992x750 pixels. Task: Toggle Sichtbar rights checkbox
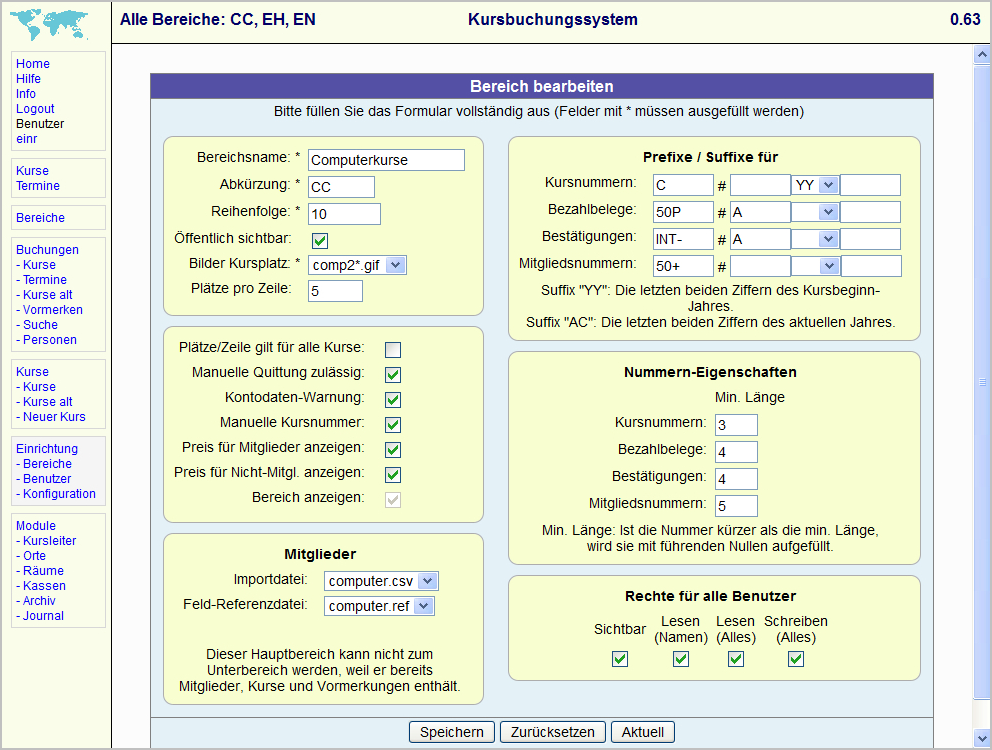coord(620,659)
